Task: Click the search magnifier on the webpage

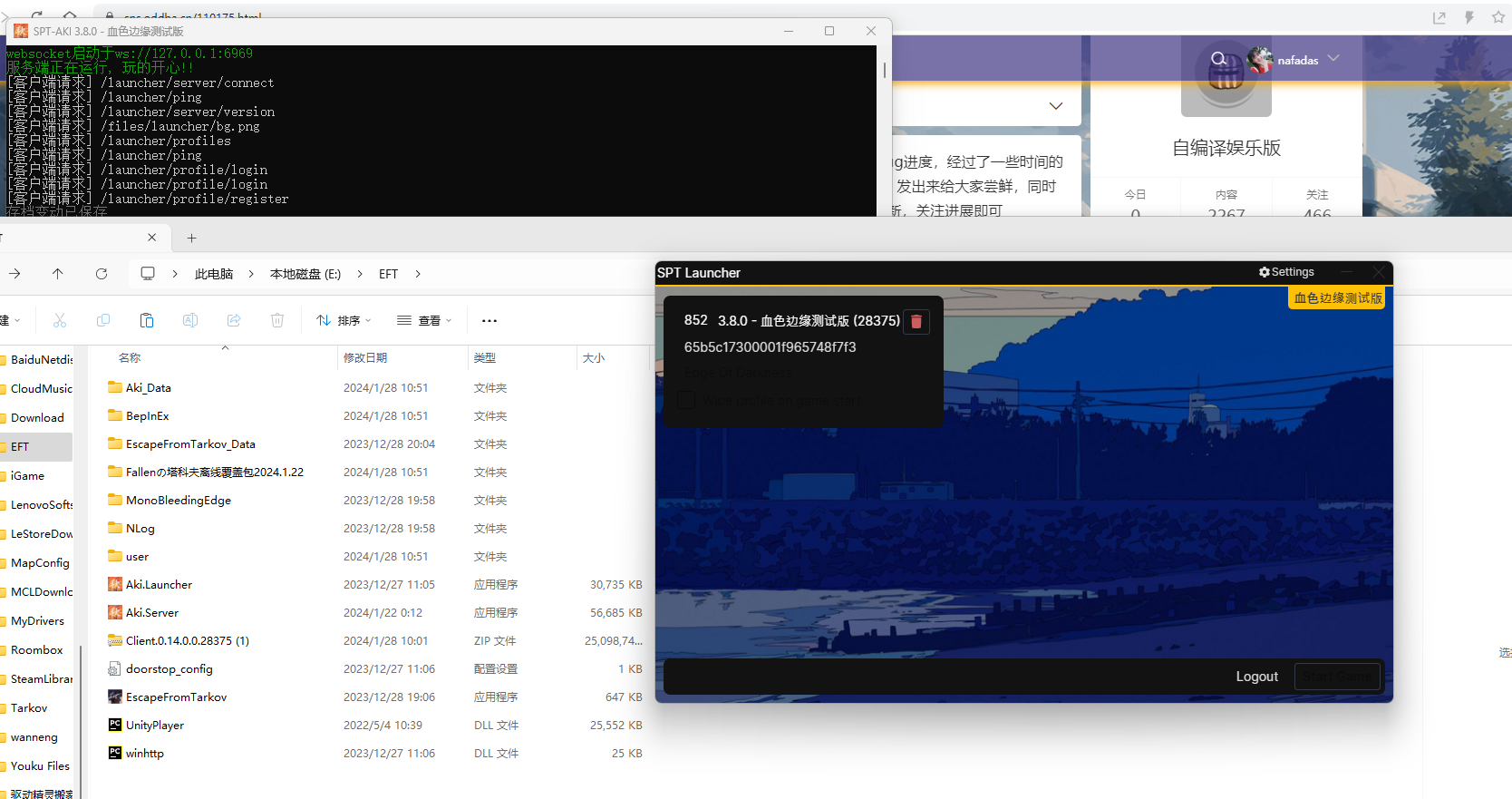Action: (x=1219, y=59)
